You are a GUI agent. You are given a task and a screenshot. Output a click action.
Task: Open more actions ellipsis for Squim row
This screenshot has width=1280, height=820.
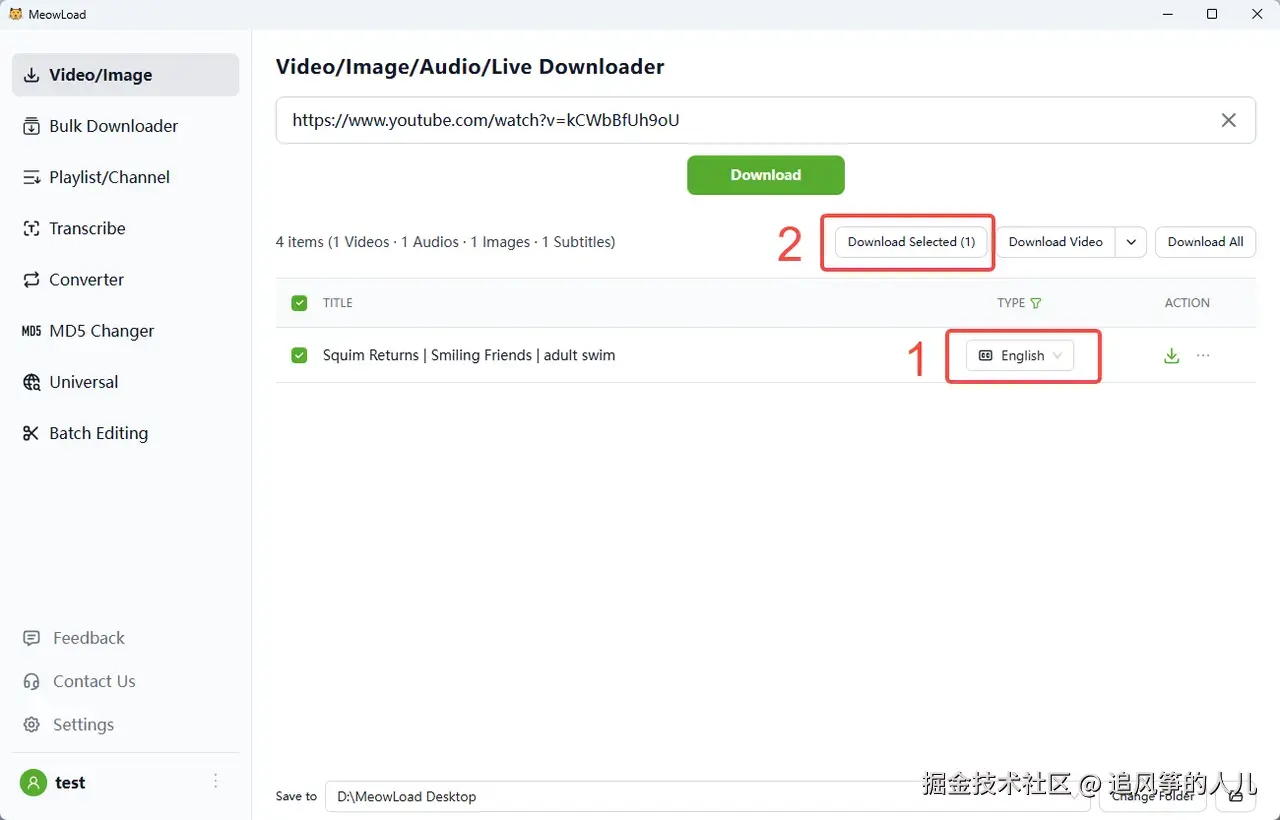coord(1203,356)
